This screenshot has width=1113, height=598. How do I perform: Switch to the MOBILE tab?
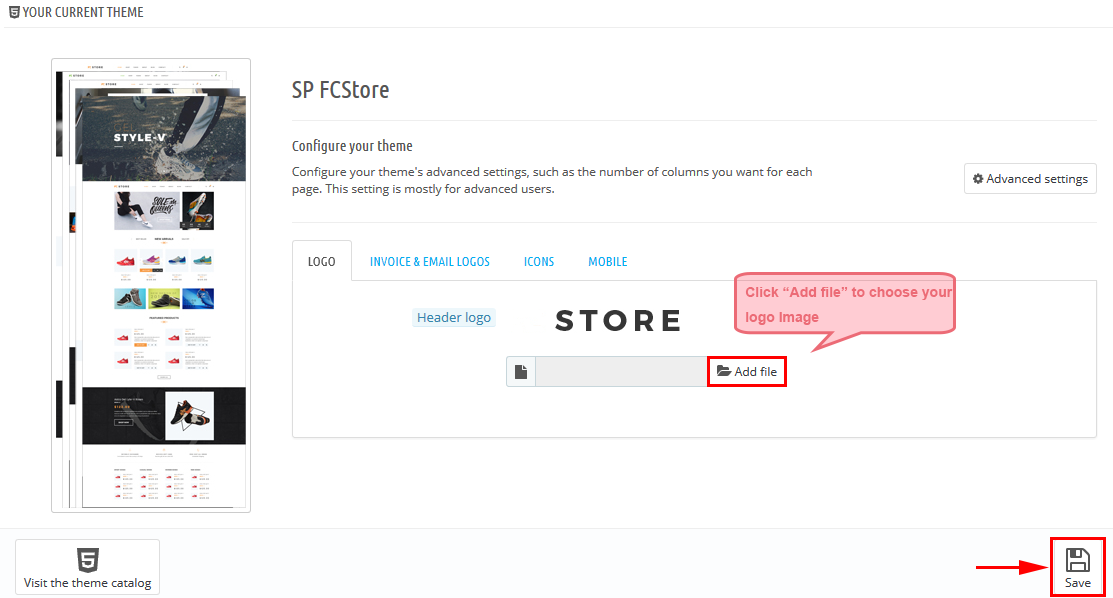point(608,261)
